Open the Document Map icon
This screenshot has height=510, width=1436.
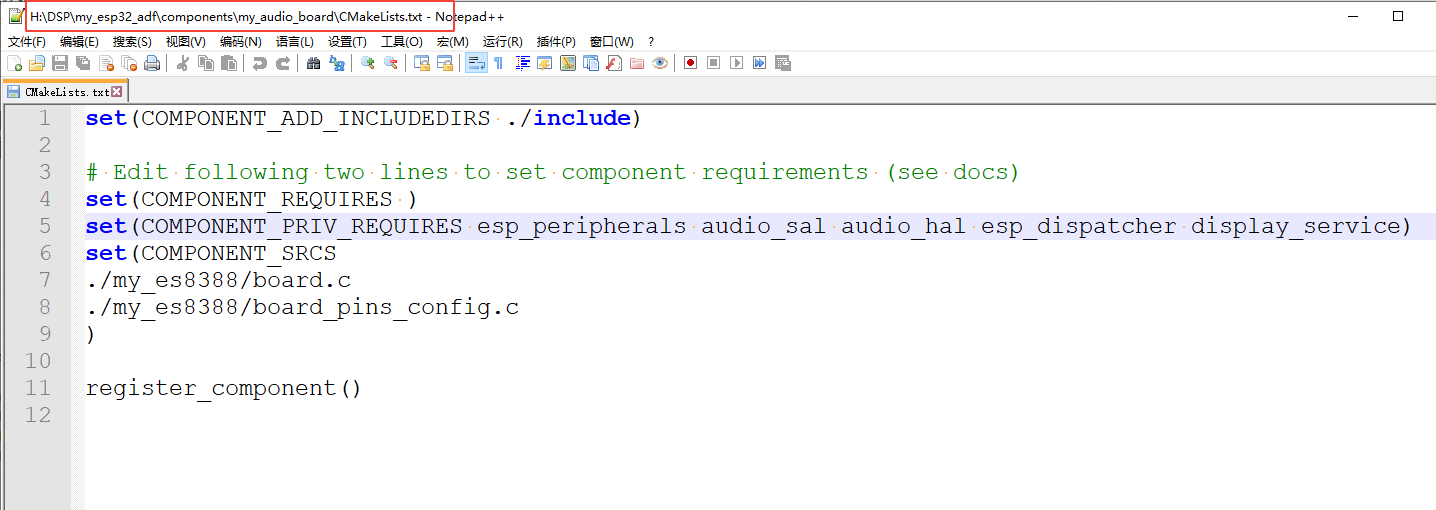(x=568, y=63)
